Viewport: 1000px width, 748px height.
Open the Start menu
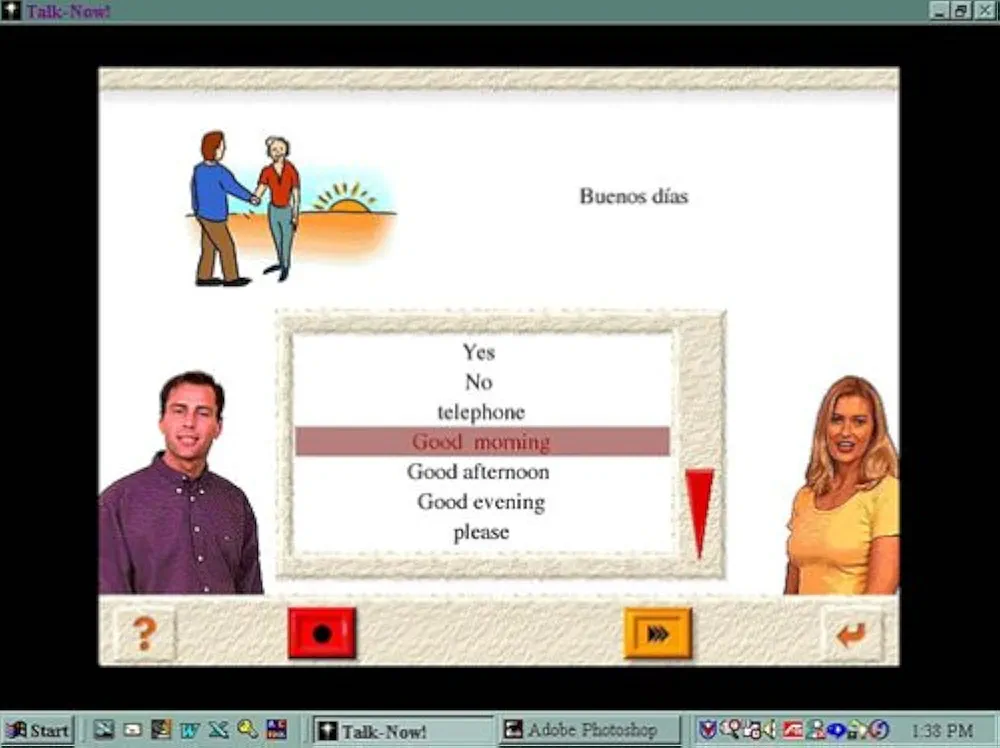point(38,729)
